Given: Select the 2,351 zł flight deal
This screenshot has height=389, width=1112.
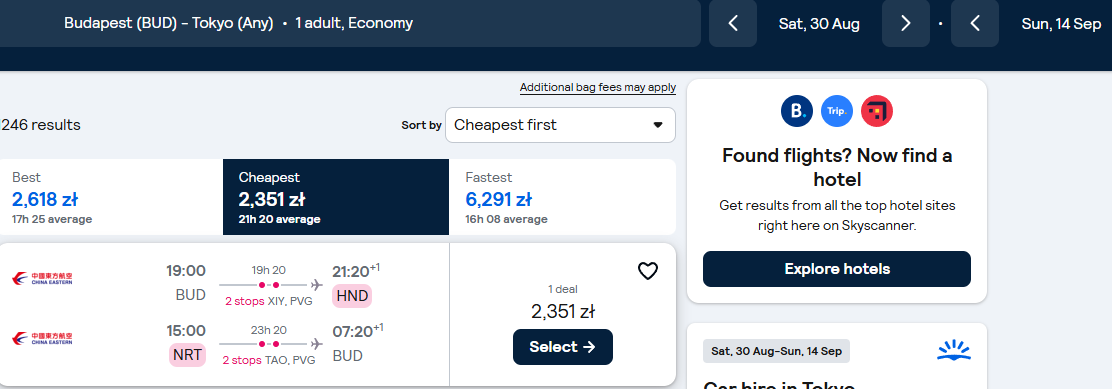Looking at the screenshot, I should click(x=562, y=347).
